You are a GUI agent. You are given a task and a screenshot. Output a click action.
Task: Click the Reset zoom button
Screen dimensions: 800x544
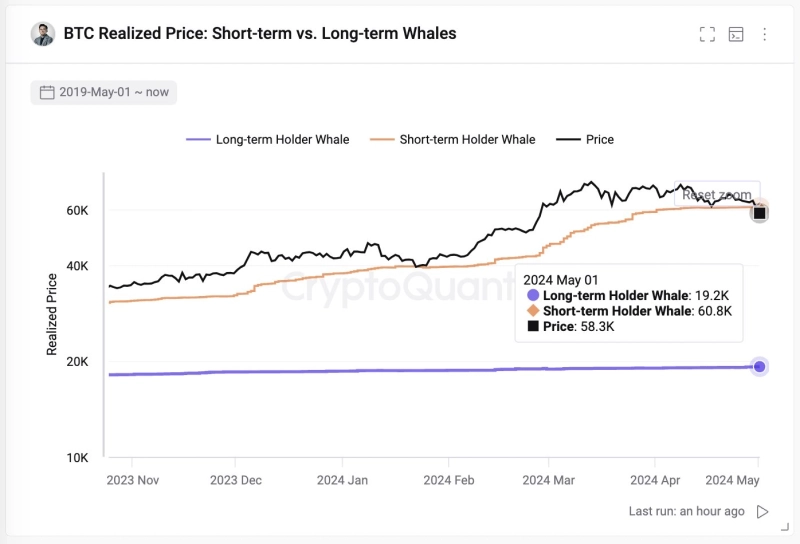click(x=716, y=195)
